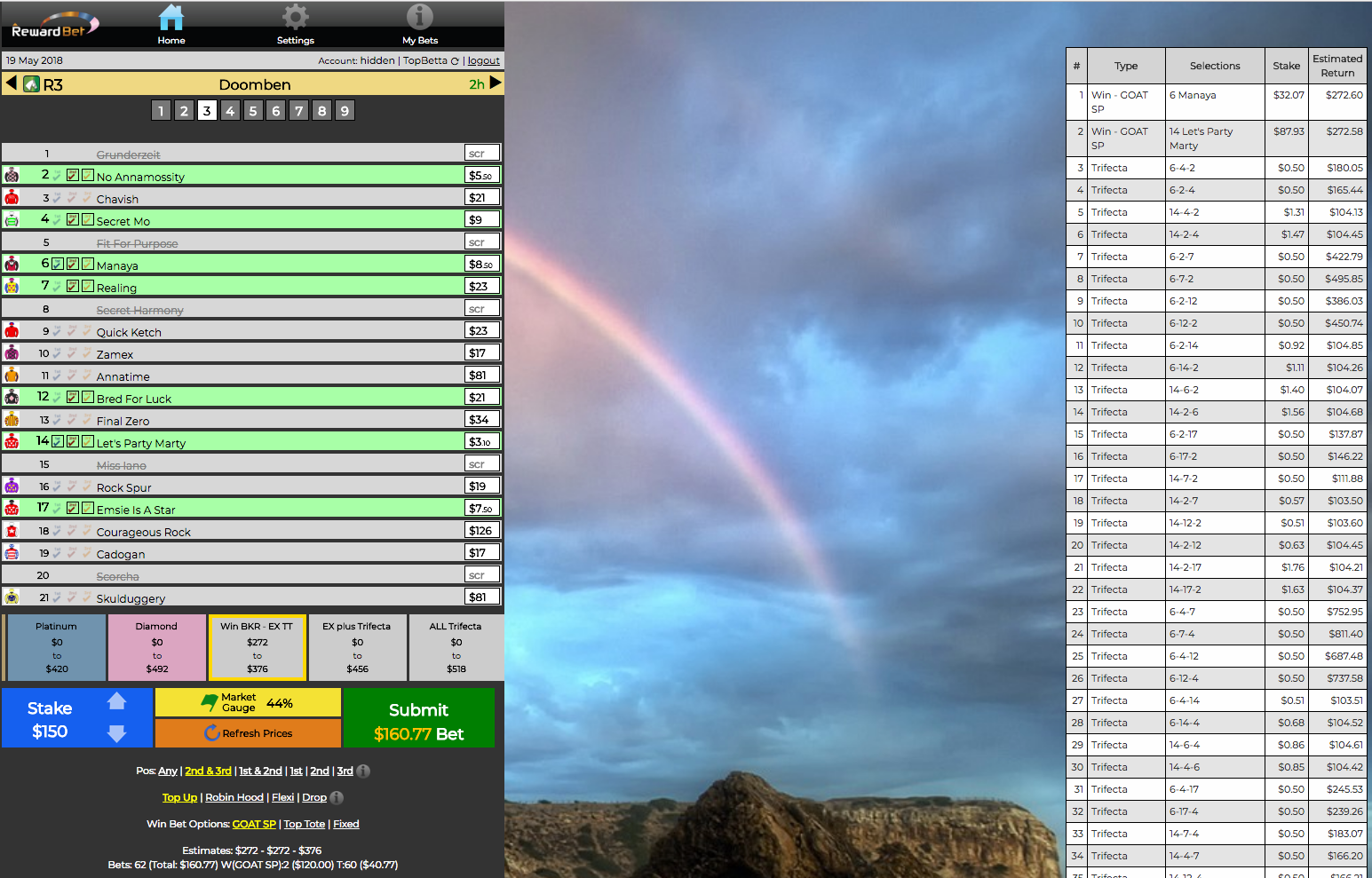Enable 2nd place tick for Zamex

click(73, 352)
